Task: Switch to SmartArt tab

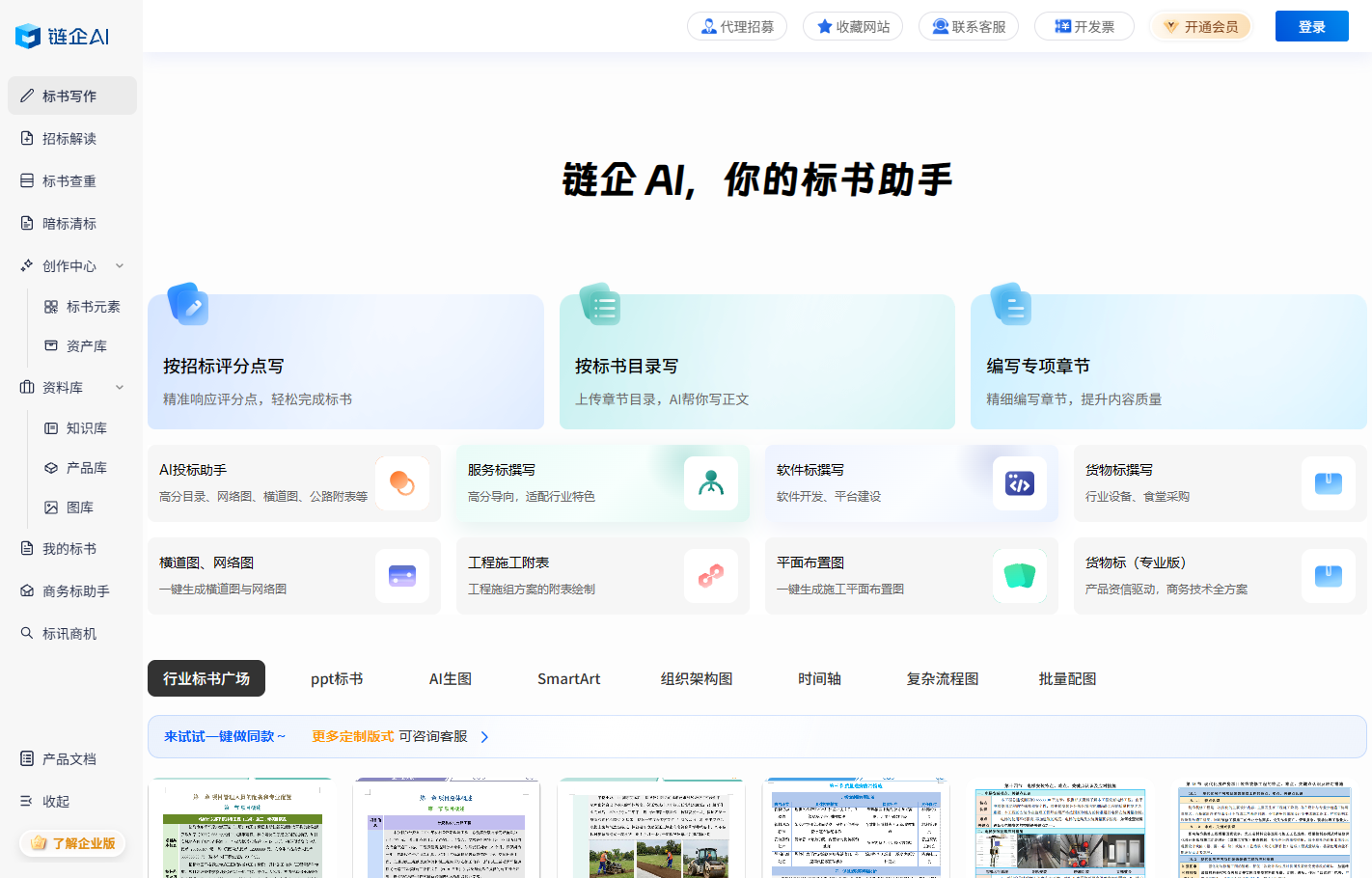Action: pyautogui.click(x=568, y=678)
